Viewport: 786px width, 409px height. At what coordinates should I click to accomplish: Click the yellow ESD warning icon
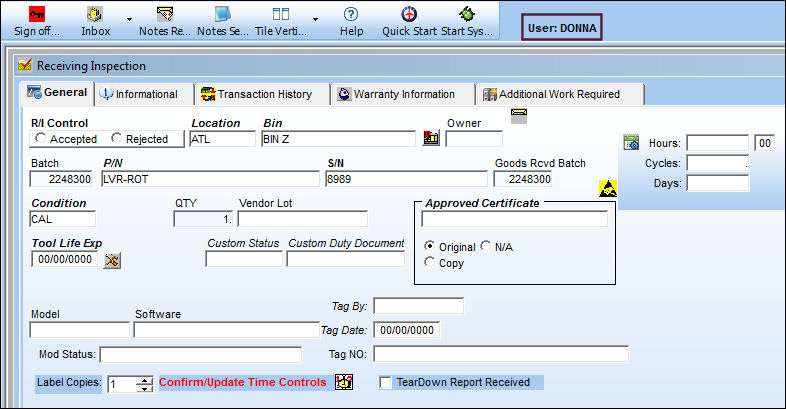[x=608, y=188]
